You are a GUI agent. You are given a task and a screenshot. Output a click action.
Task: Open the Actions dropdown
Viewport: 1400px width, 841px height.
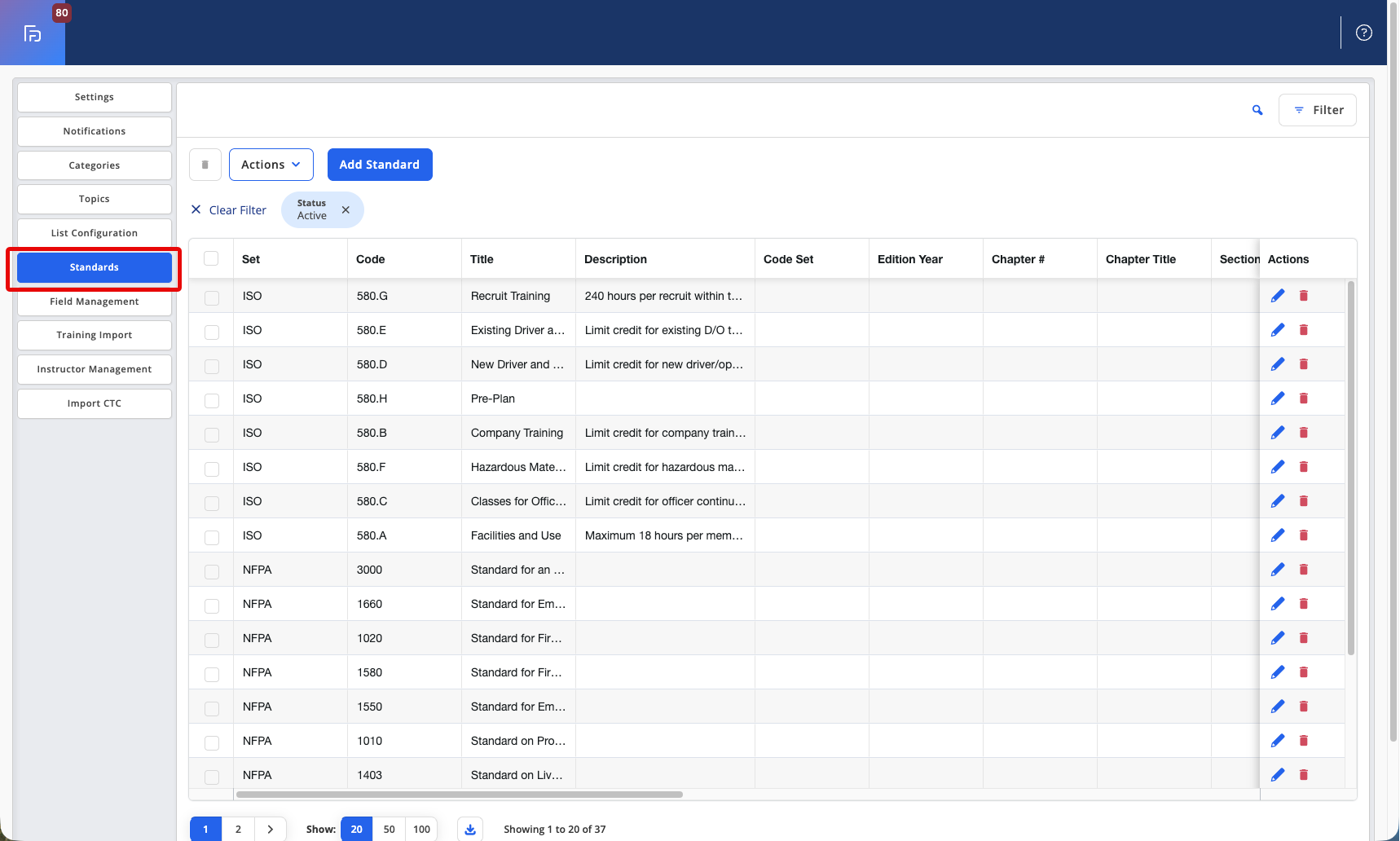[x=271, y=165]
